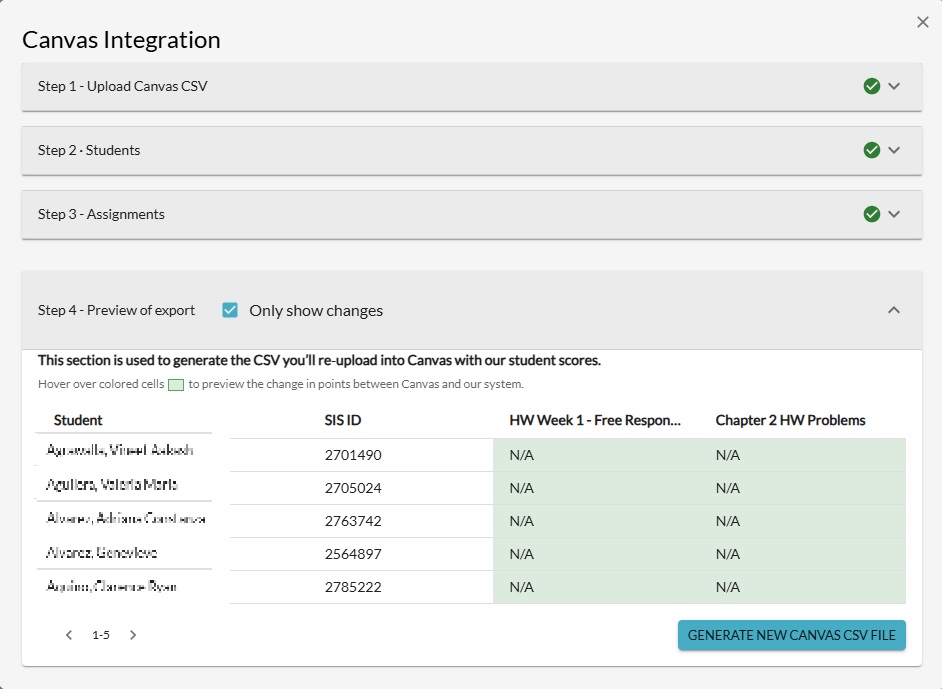
Task: Click the Only show changes label
Action: (316, 311)
